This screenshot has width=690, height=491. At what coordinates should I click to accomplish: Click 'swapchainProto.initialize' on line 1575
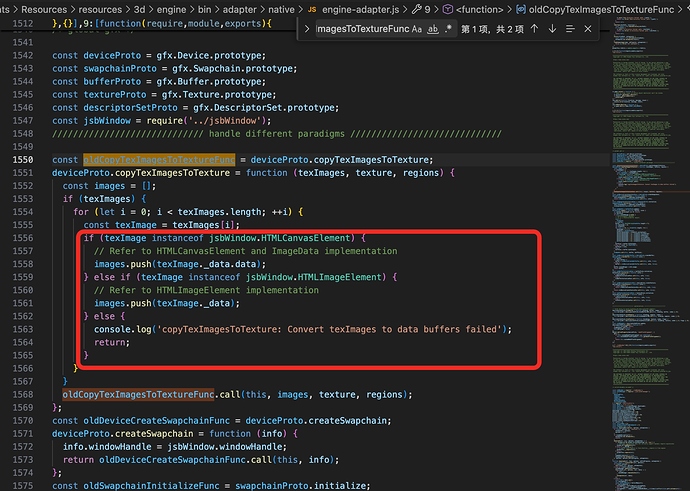(300, 486)
